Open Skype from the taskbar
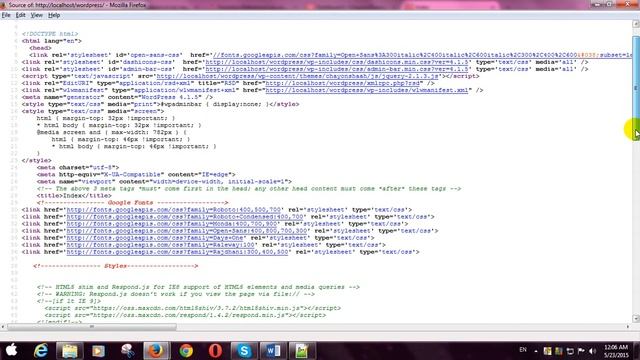Image resolution: width=640 pixels, height=360 pixels. coord(244,351)
